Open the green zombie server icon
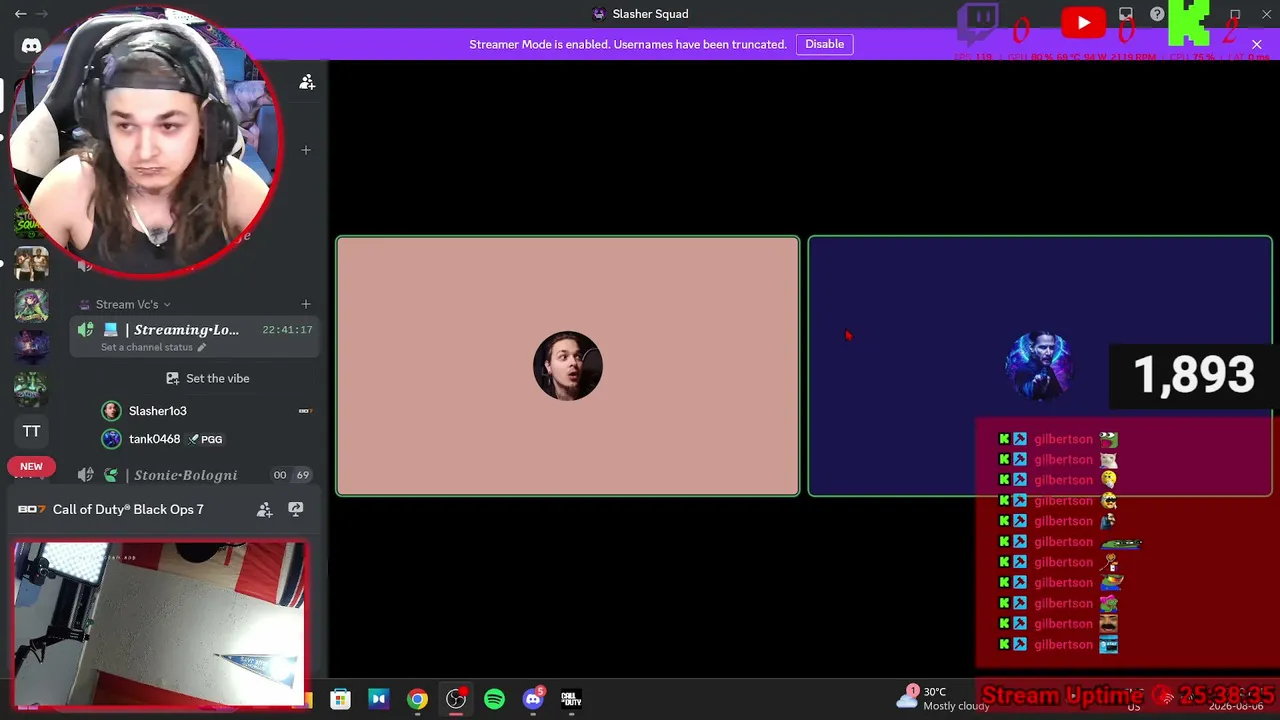This screenshot has width=1280, height=720. pyautogui.click(x=31, y=389)
